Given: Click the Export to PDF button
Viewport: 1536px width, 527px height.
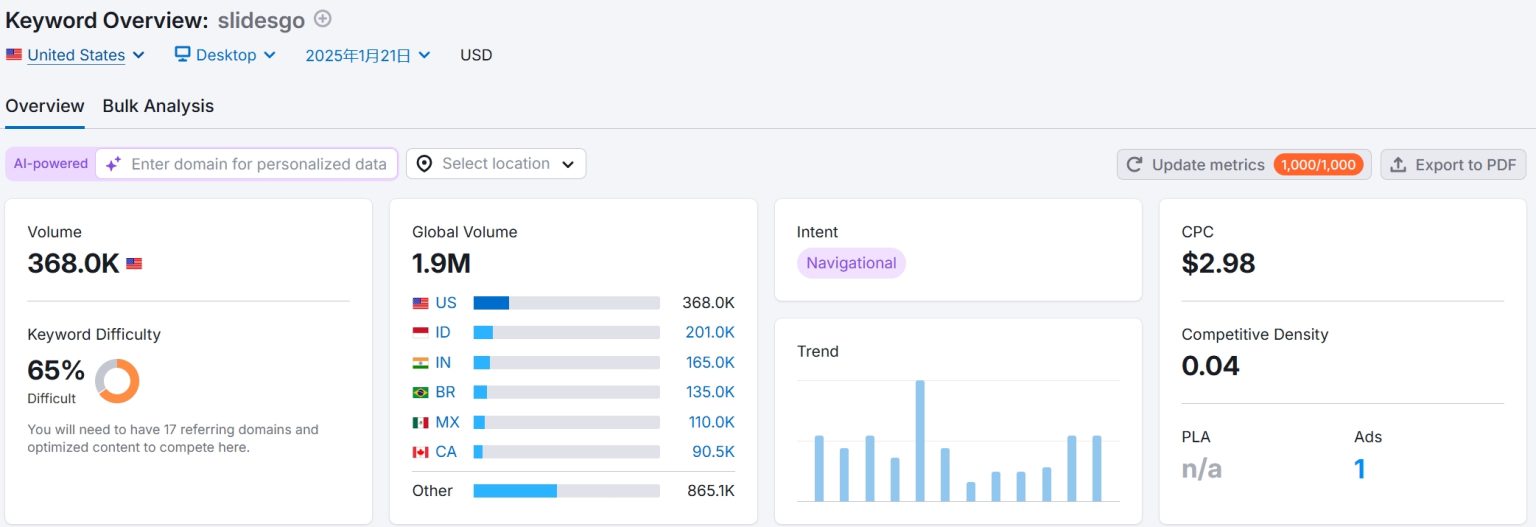Looking at the screenshot, I should coord(1453,165).
